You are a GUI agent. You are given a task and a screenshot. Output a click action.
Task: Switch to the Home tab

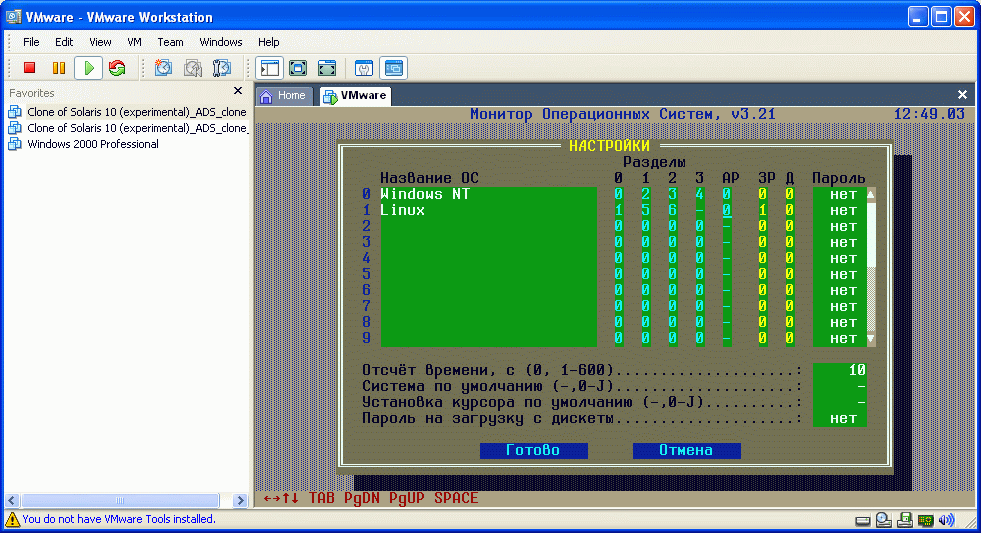point(284,96)
